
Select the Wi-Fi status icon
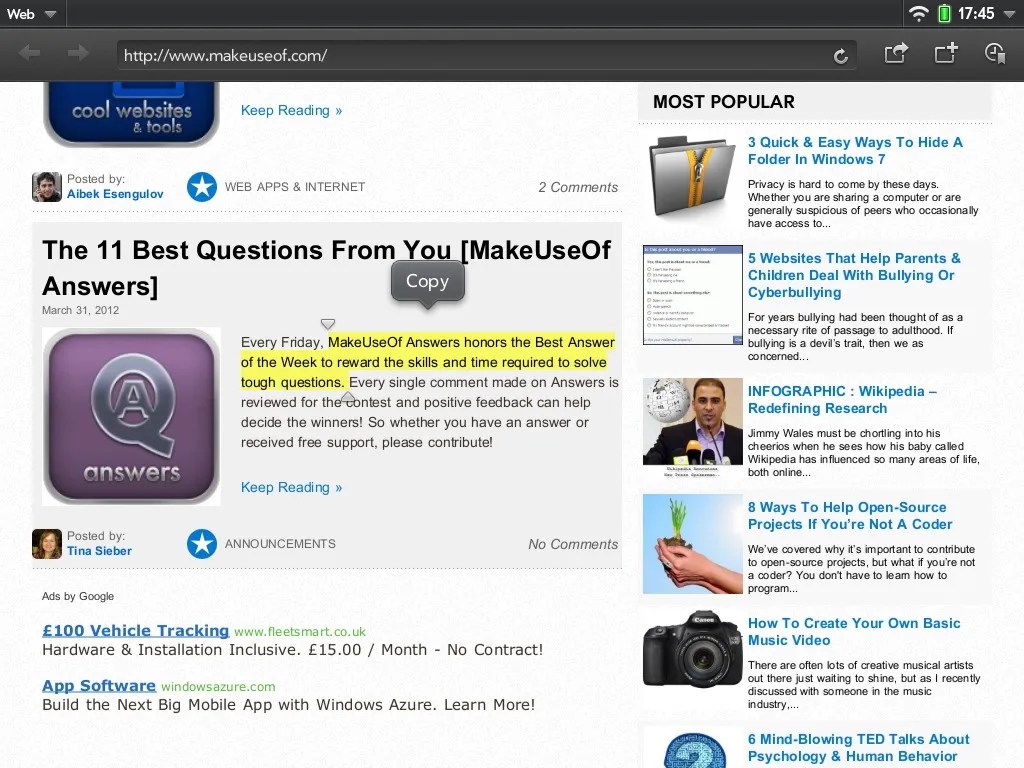919,13
